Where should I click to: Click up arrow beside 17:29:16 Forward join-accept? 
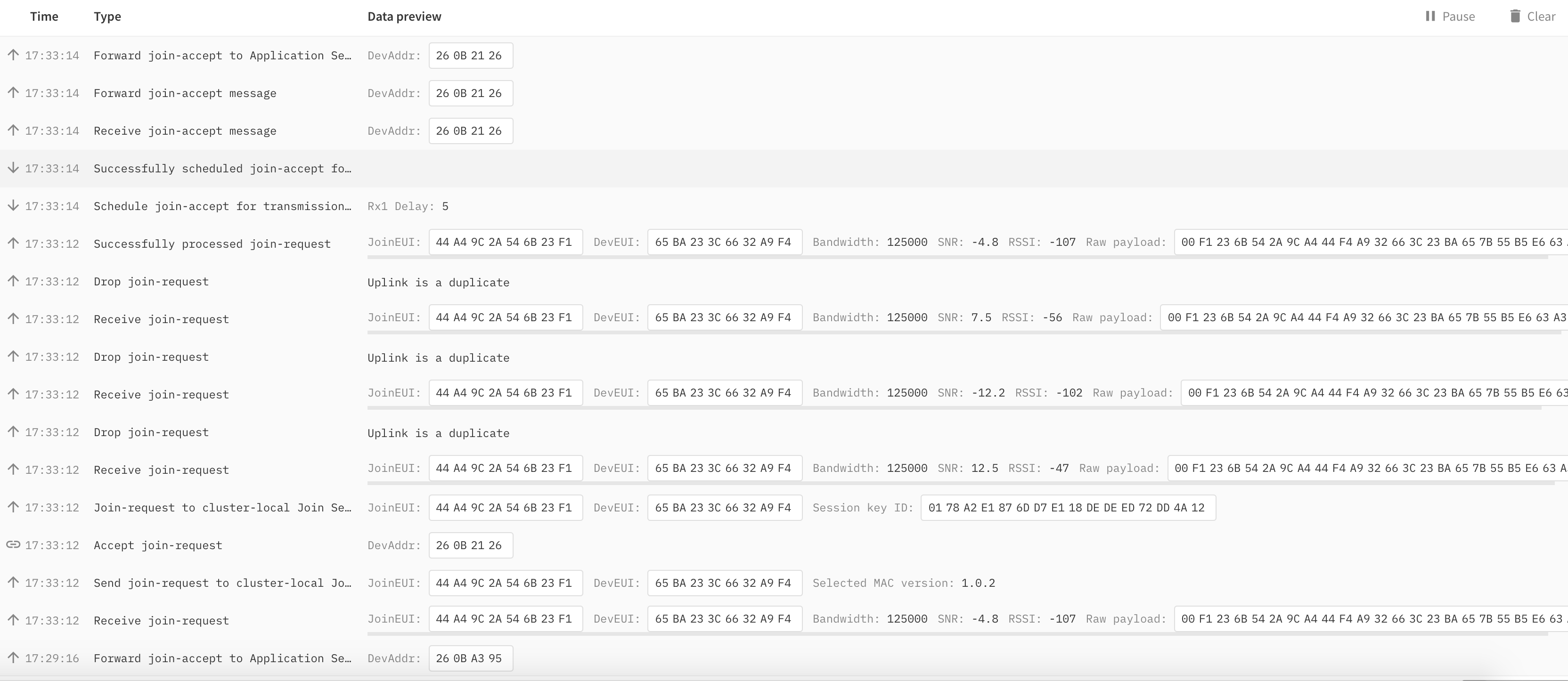click(13, 658)
